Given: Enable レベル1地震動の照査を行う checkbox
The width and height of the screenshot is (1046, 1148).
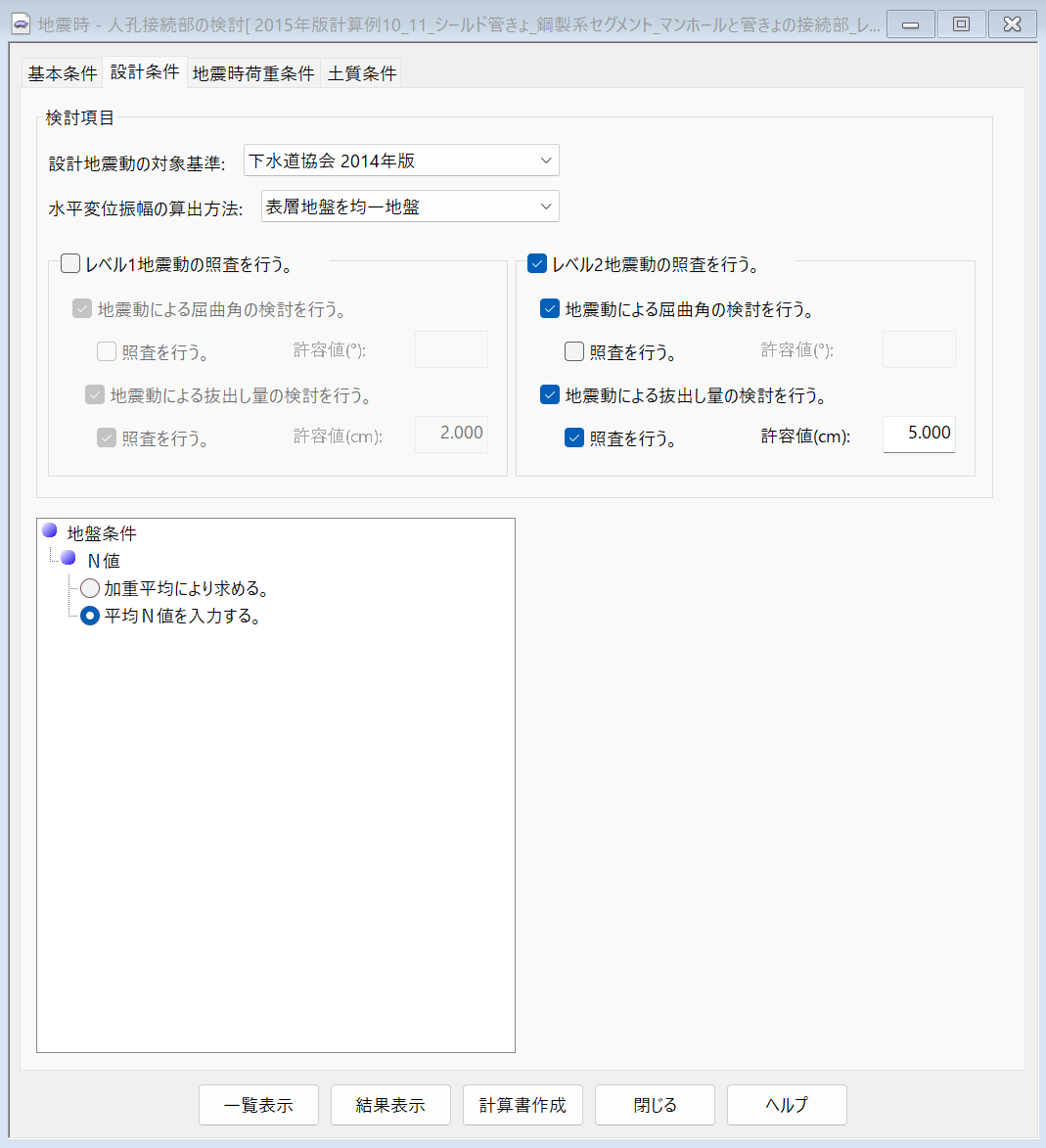Looking at the screenshot, I should coord(70,264).
